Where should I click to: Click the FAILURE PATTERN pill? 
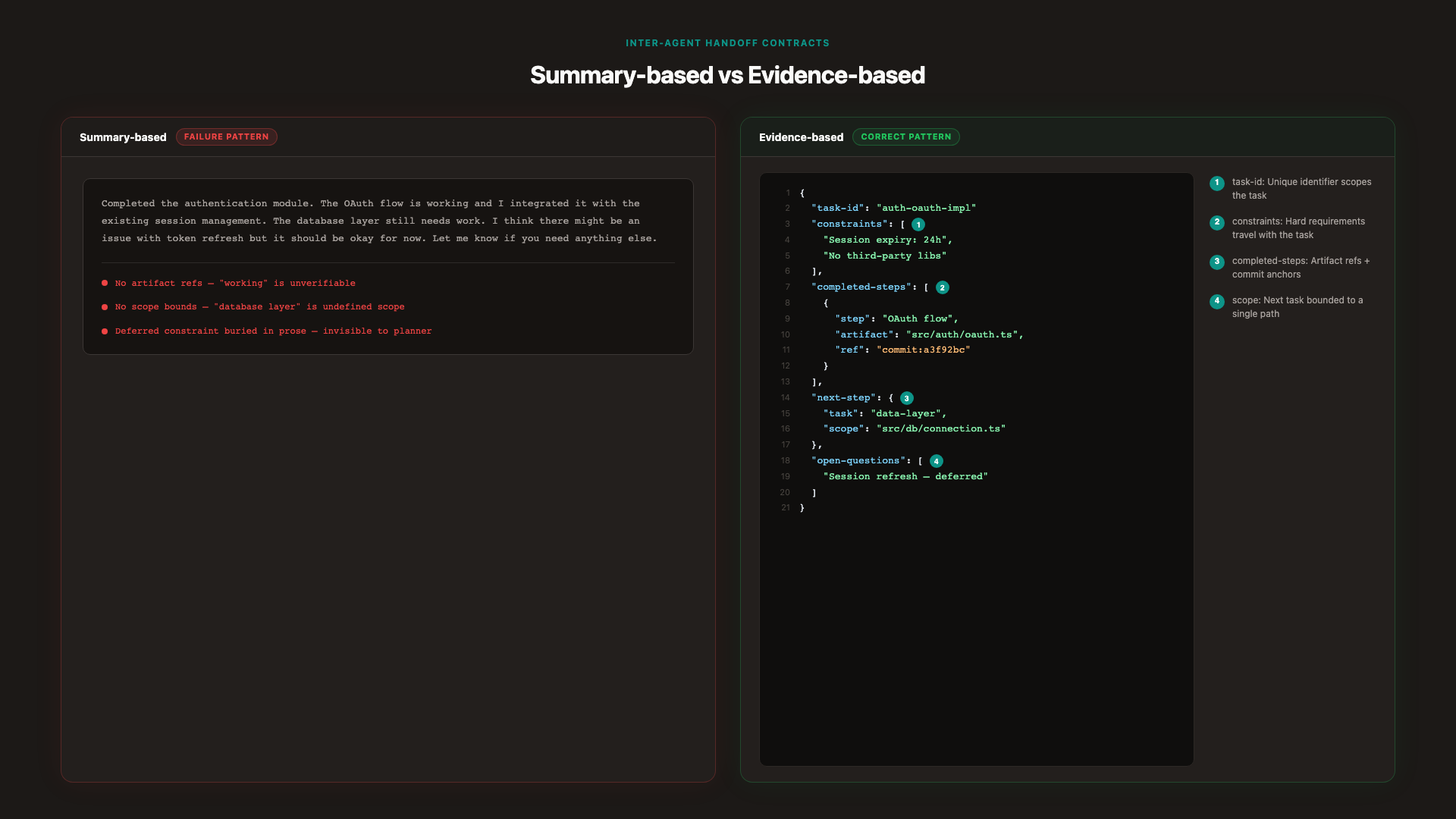pyautogui.click(x=227, y=136)
